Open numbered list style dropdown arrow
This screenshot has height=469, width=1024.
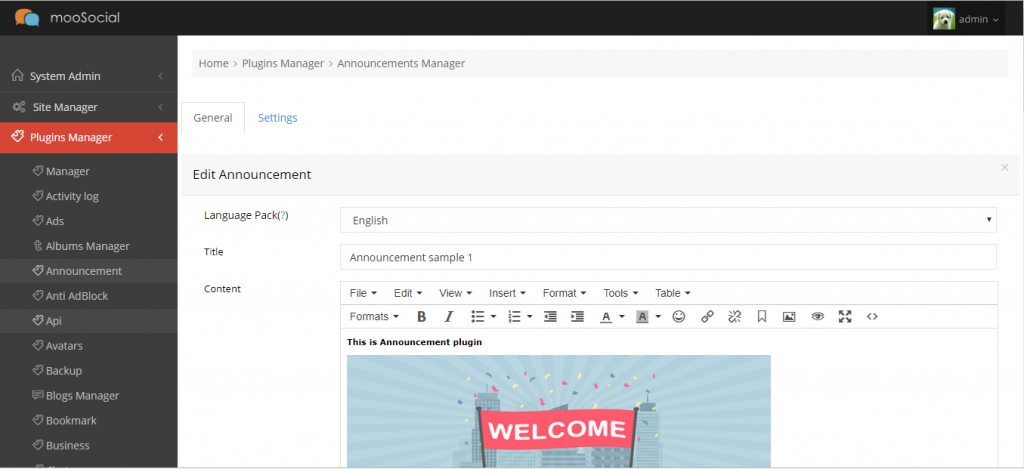(530, 317)
